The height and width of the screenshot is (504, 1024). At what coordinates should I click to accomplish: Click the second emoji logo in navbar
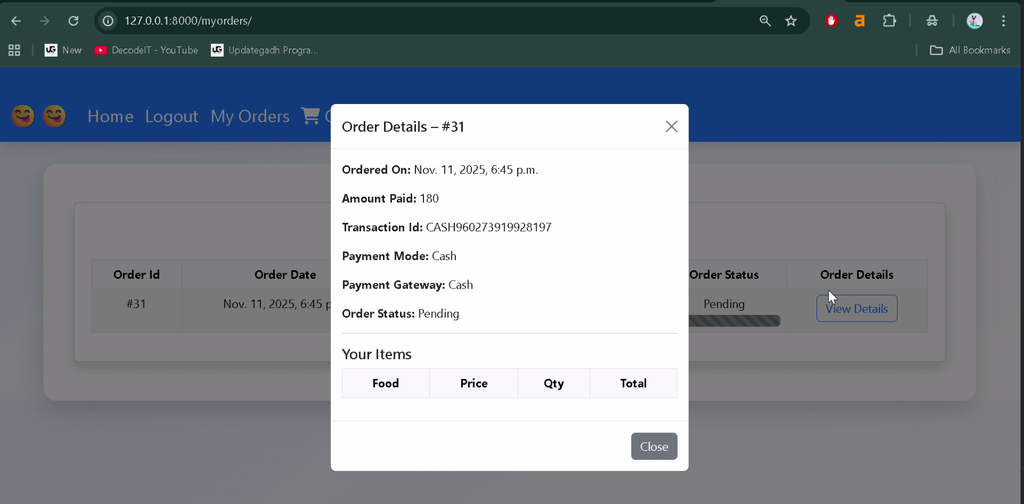pyautogui.click(x=54, y=116)
